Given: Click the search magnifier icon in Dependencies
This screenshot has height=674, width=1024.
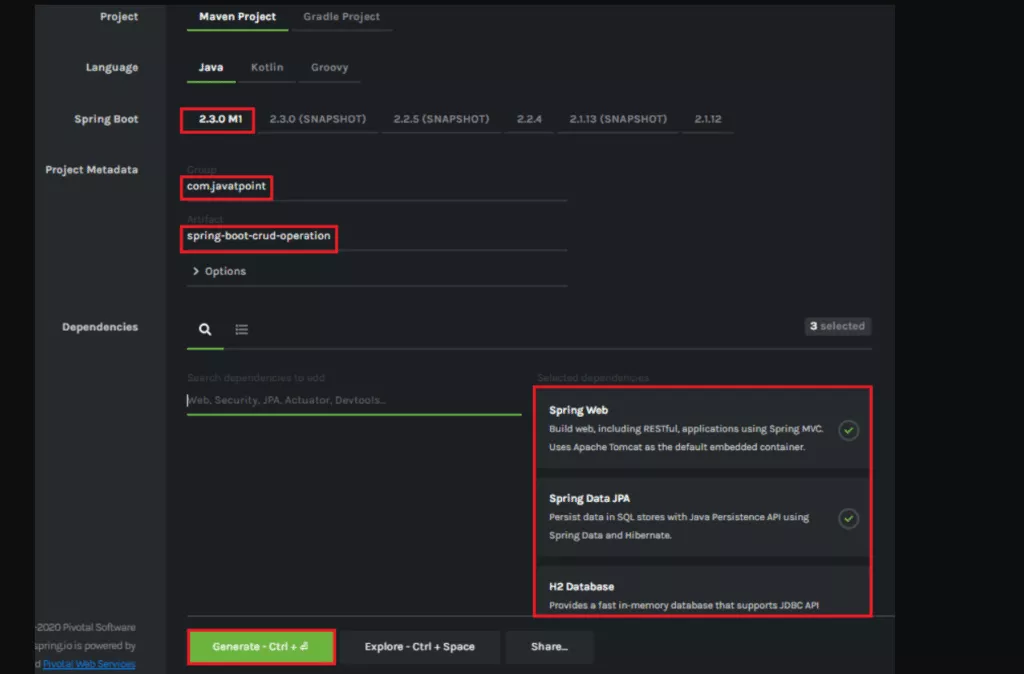Looking at the screenshot, I should click(205, 329).
